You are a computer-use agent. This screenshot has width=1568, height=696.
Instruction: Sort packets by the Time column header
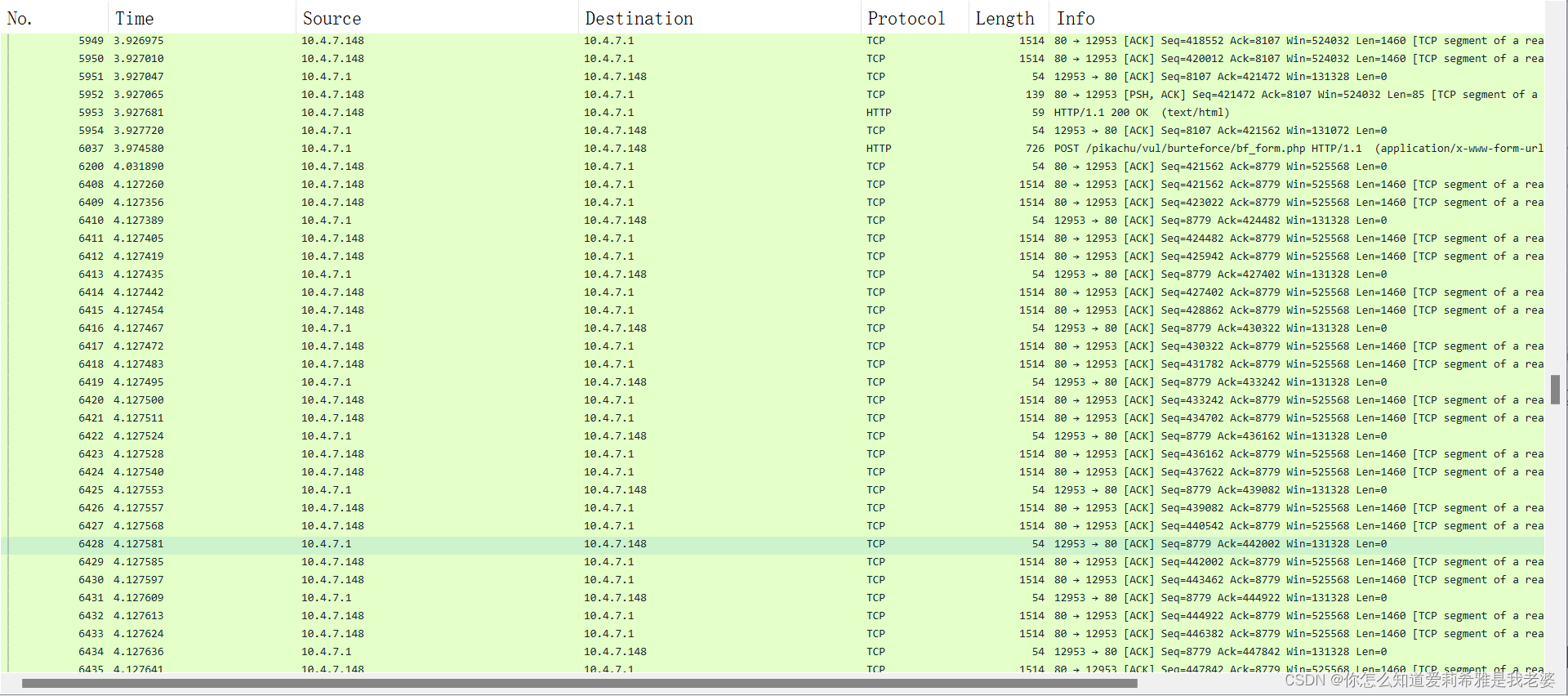[202, 18]
